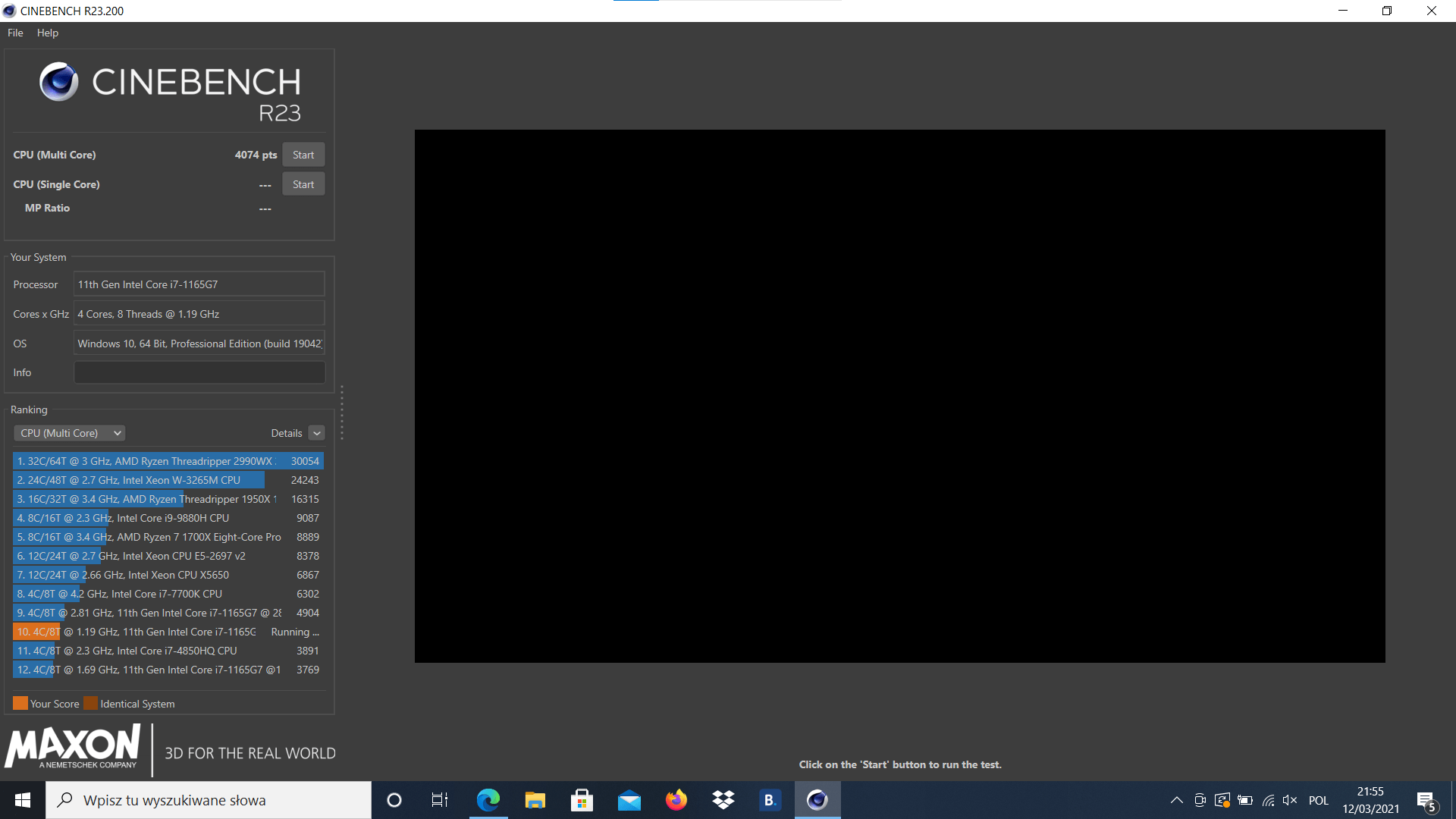
Task: Click the orange Your Score color swatch
Action: 20,703
